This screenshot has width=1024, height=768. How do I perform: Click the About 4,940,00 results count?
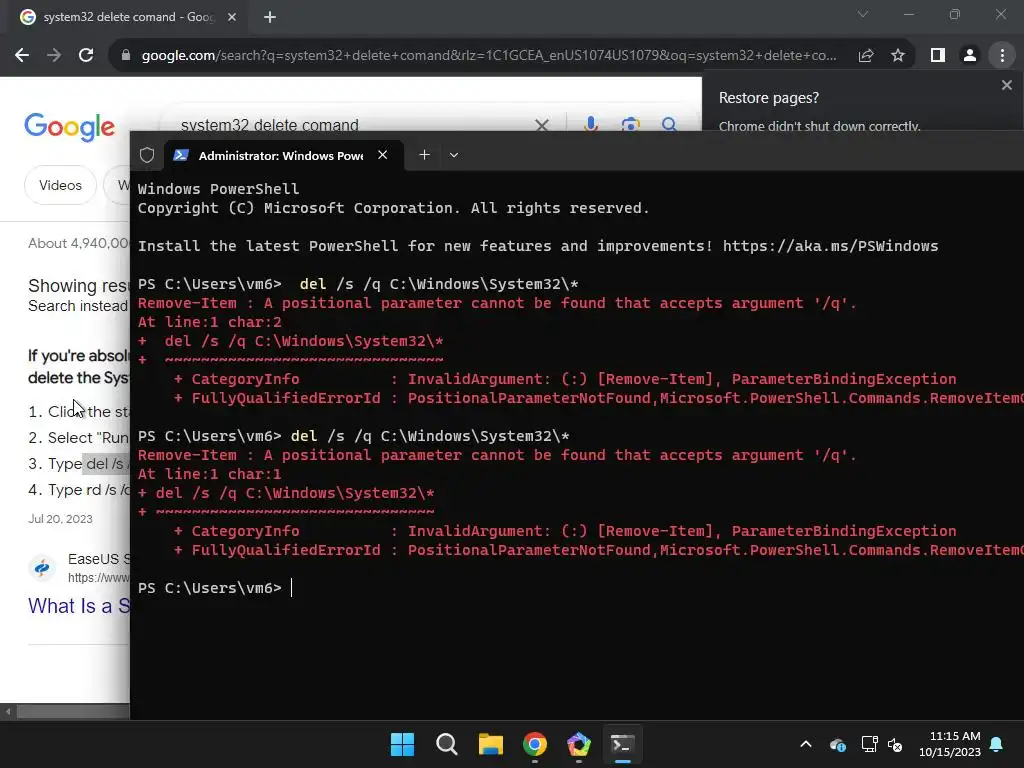[78, 244]
